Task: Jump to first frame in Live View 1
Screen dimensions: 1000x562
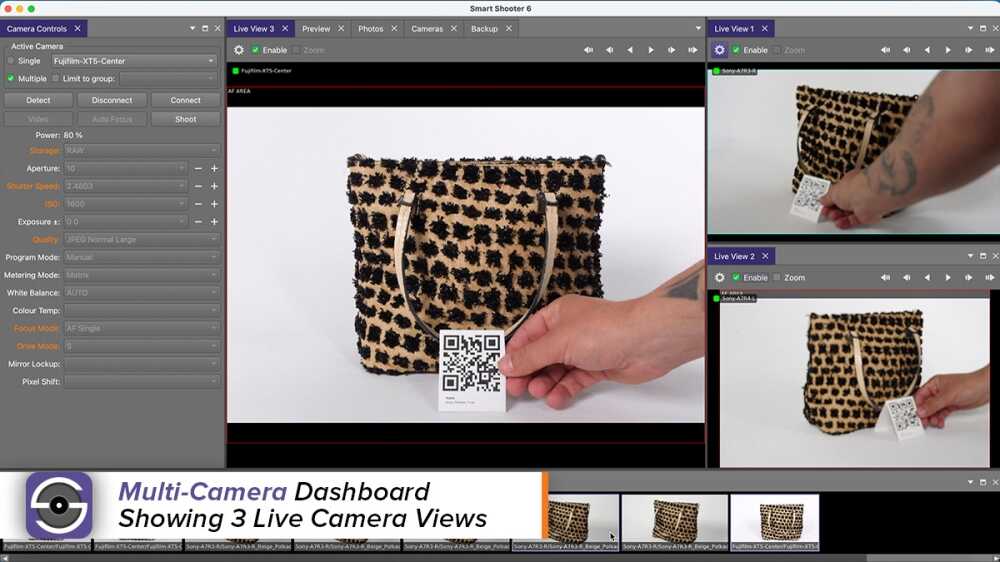Action: pos(885,50)
